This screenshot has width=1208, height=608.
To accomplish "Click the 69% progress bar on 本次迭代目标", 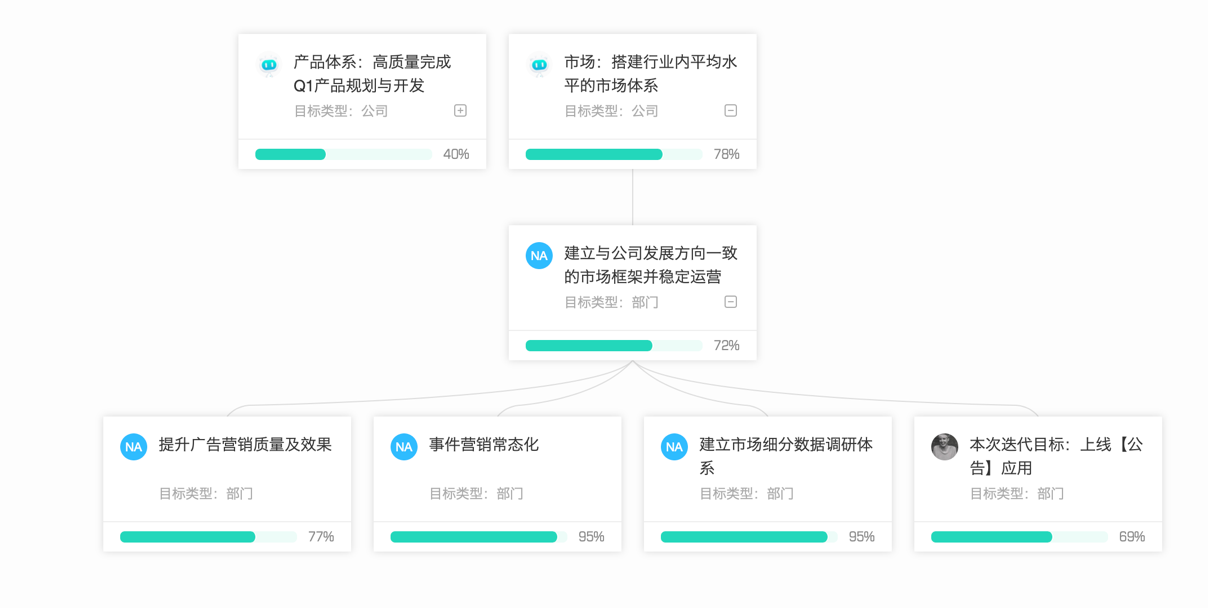I will pyautogui.click(x=1019, y=537).
